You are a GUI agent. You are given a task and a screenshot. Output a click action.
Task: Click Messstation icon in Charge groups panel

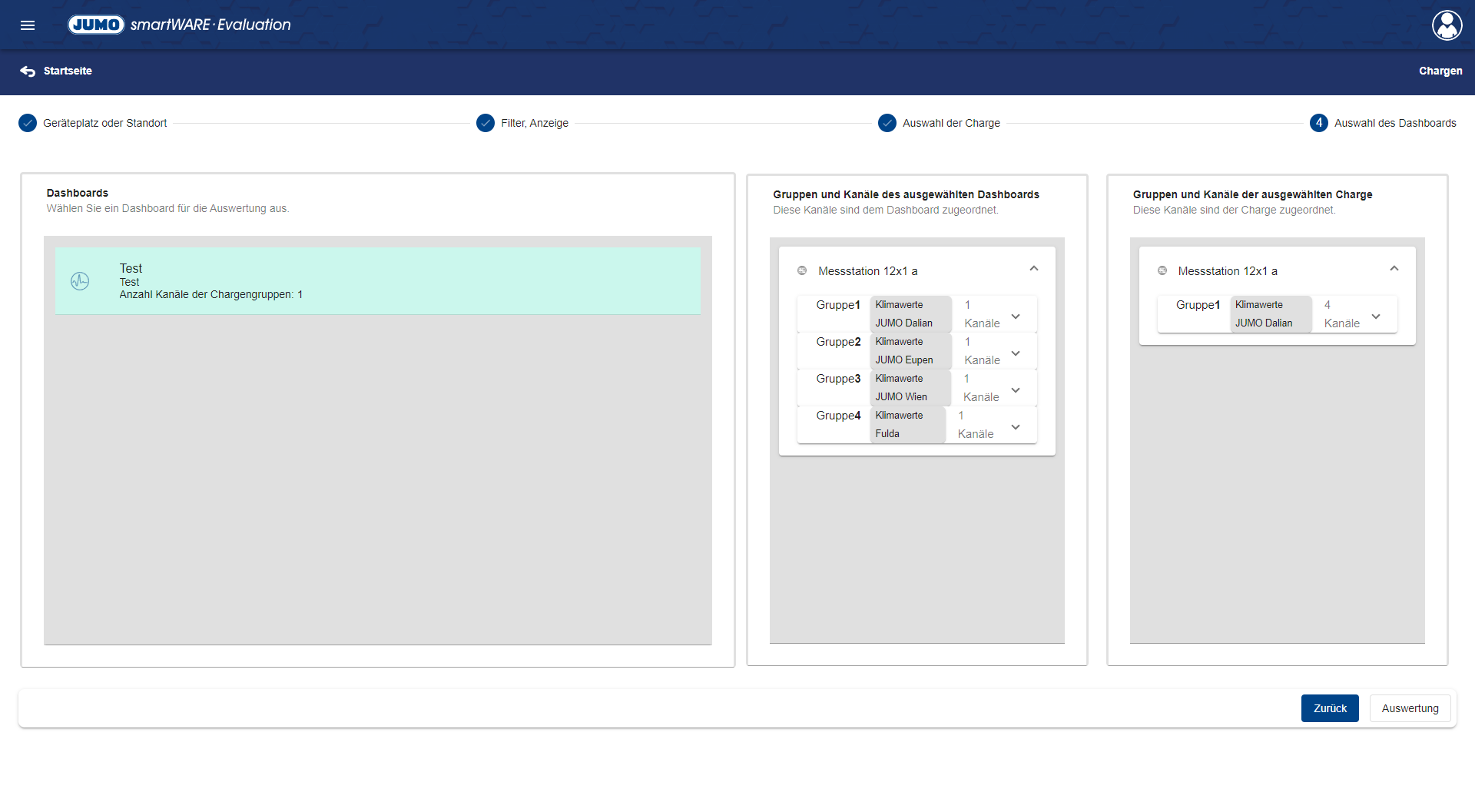[1162, 271]
